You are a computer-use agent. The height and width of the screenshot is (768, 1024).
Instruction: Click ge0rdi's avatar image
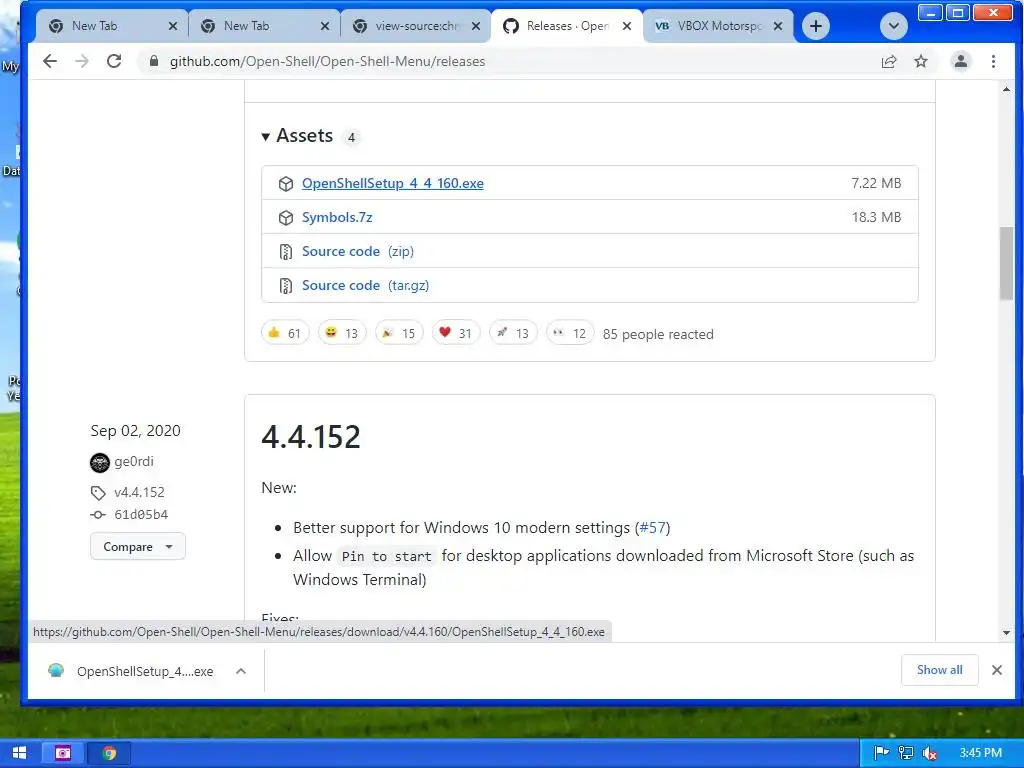tap(99, 462)
